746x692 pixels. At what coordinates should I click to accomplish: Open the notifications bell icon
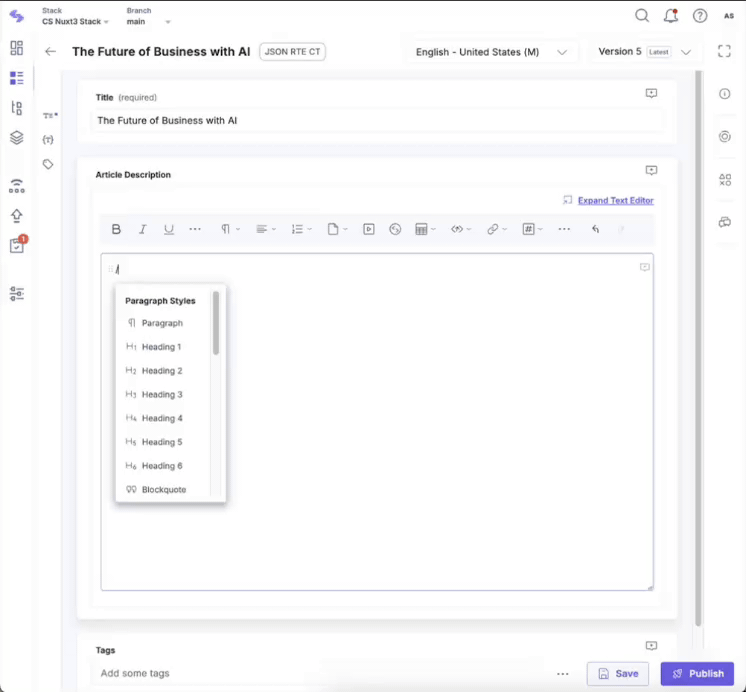(x=671, y=16)
